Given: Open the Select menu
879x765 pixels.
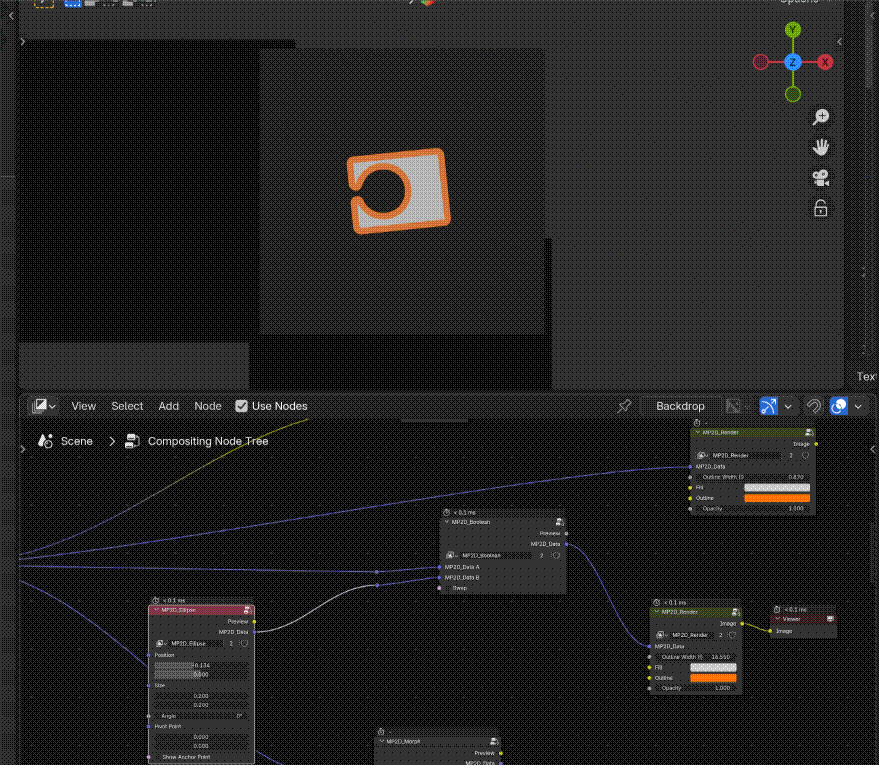Looking at the screenshot, I should point(127,406).
